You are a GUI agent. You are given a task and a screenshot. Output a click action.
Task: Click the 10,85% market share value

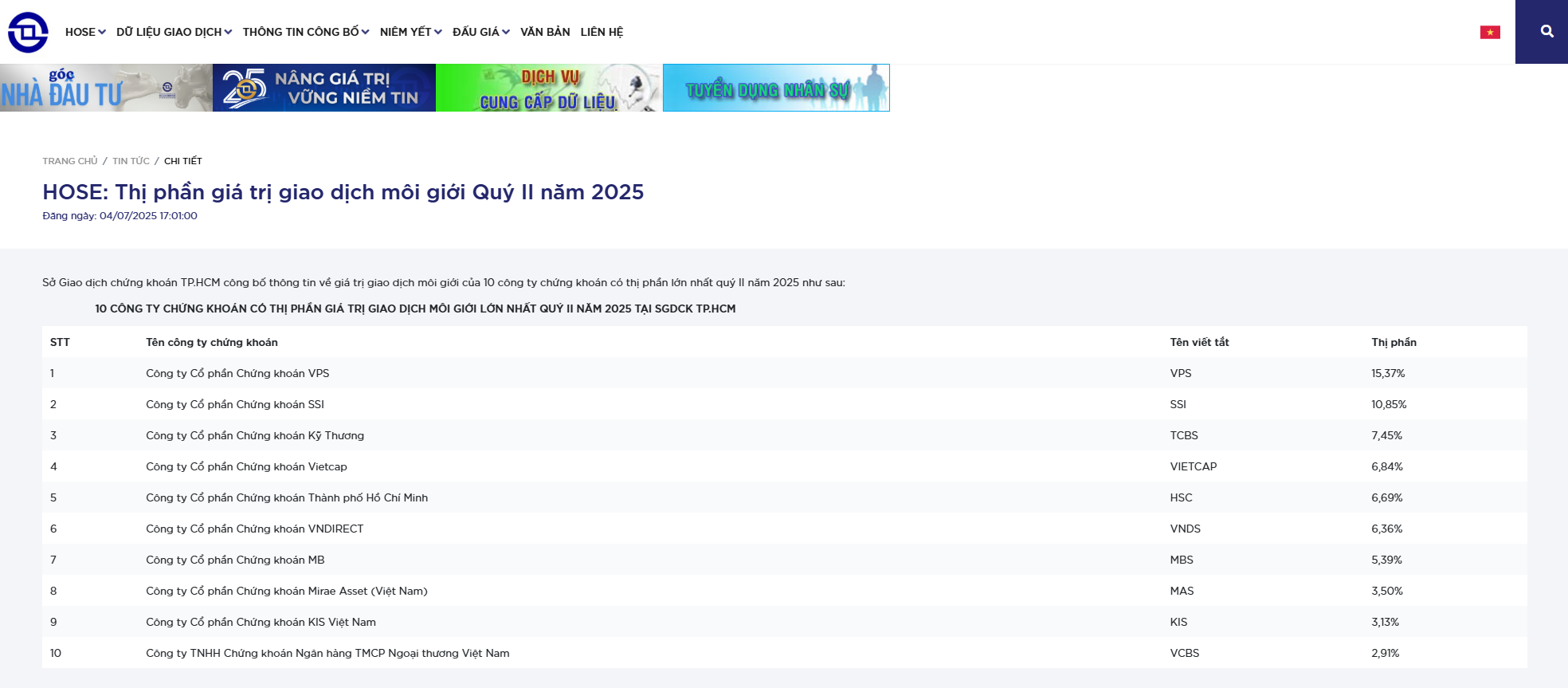[x=1389, y=404]
